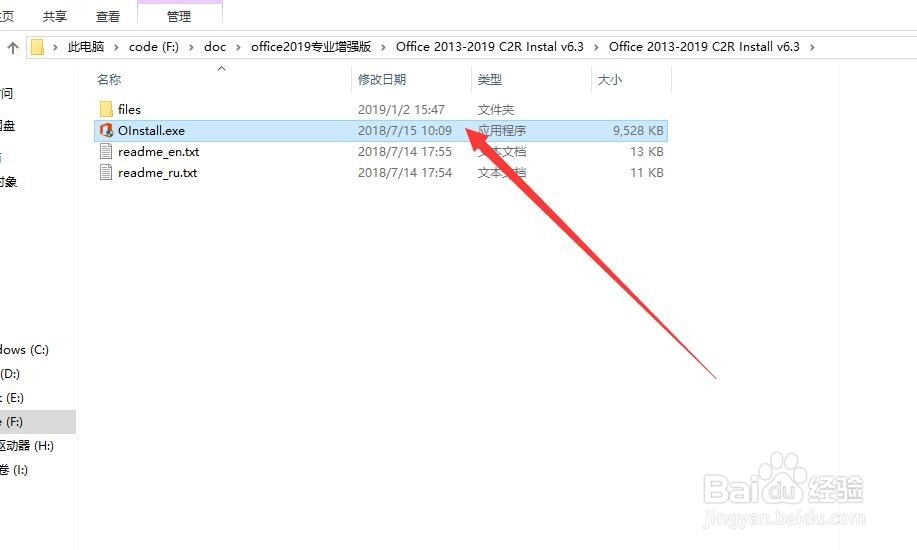Click the readme_ru.txt document icon

106,173
